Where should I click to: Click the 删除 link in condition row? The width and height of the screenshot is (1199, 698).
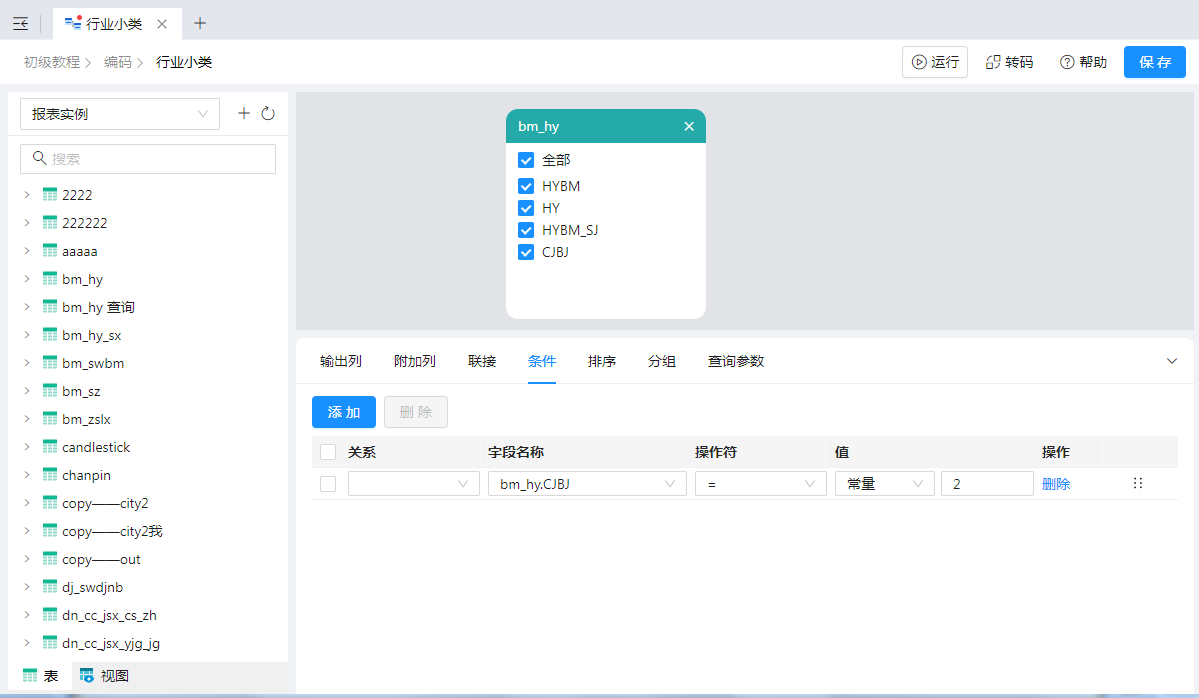(x=1055, y=484)
